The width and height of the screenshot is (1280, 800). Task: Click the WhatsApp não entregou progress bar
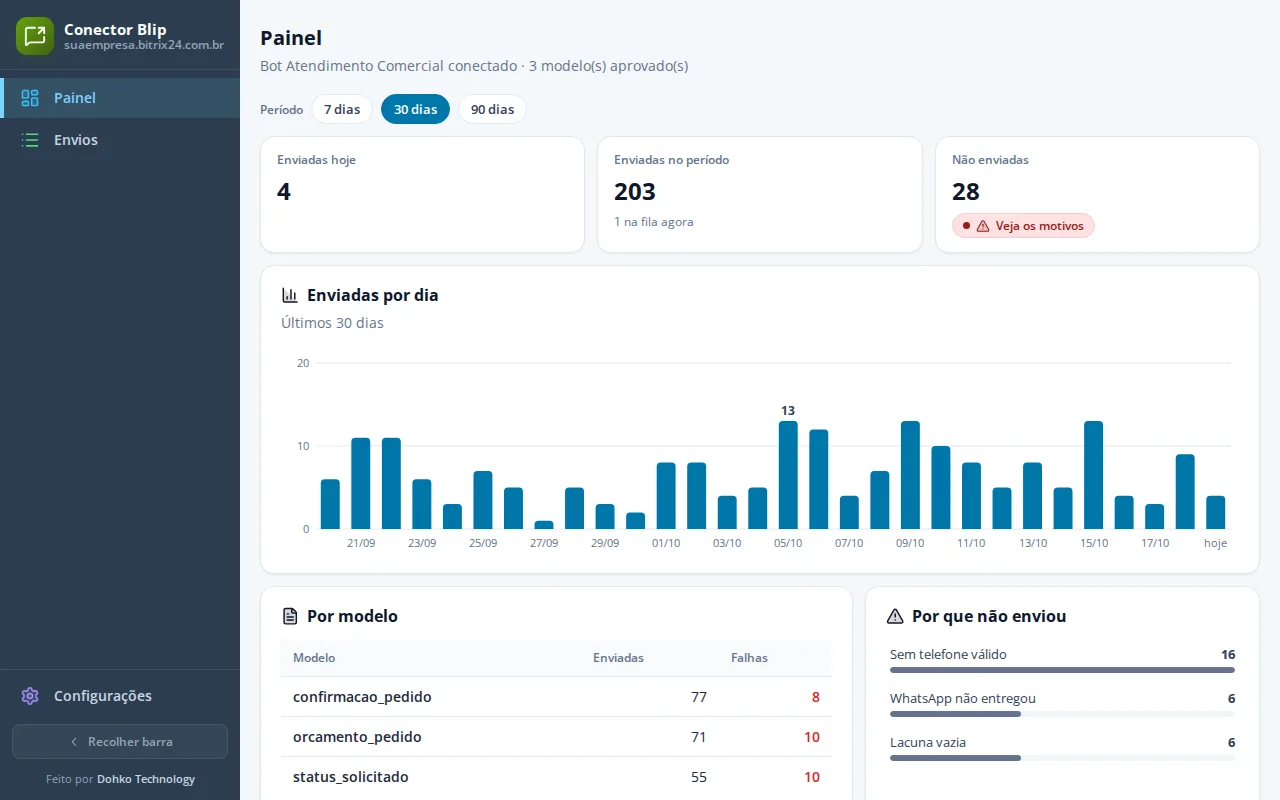[1062, 714]
